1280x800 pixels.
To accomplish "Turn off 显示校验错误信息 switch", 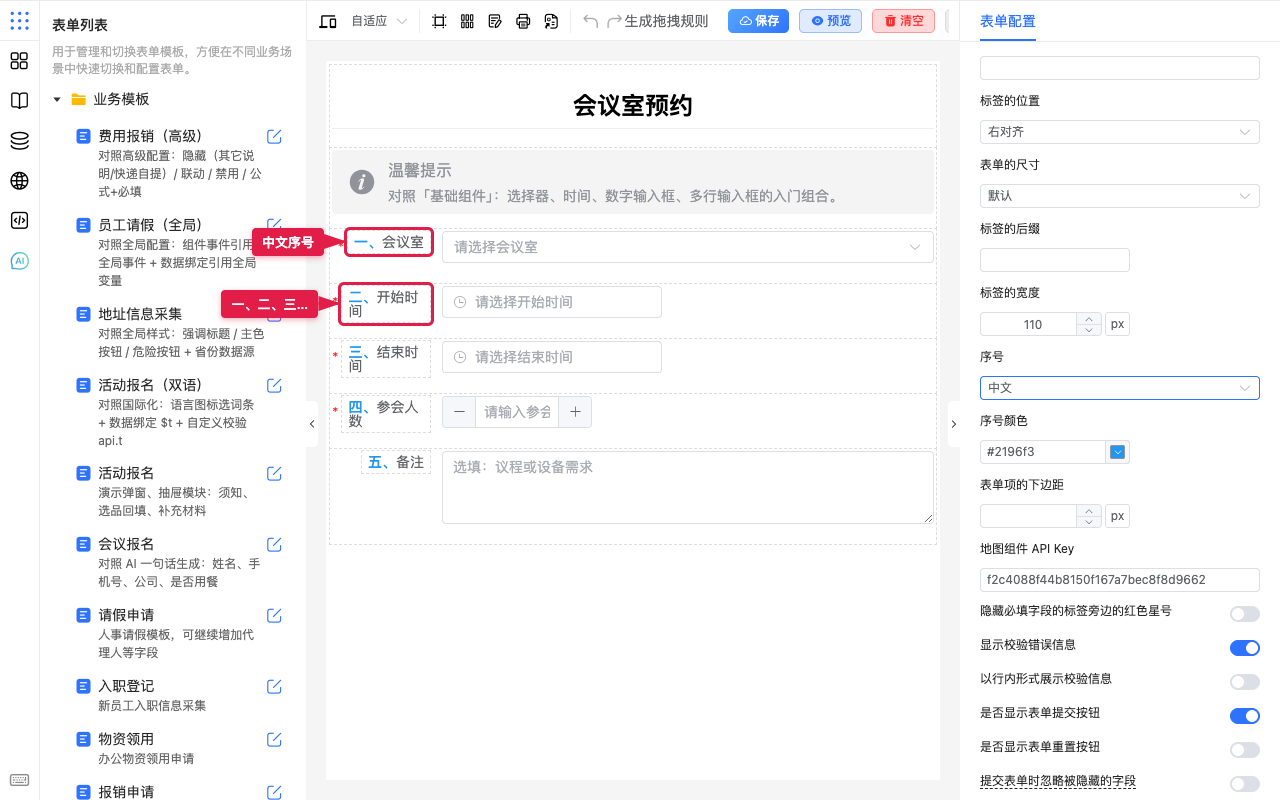I will tap(1245, 648).
